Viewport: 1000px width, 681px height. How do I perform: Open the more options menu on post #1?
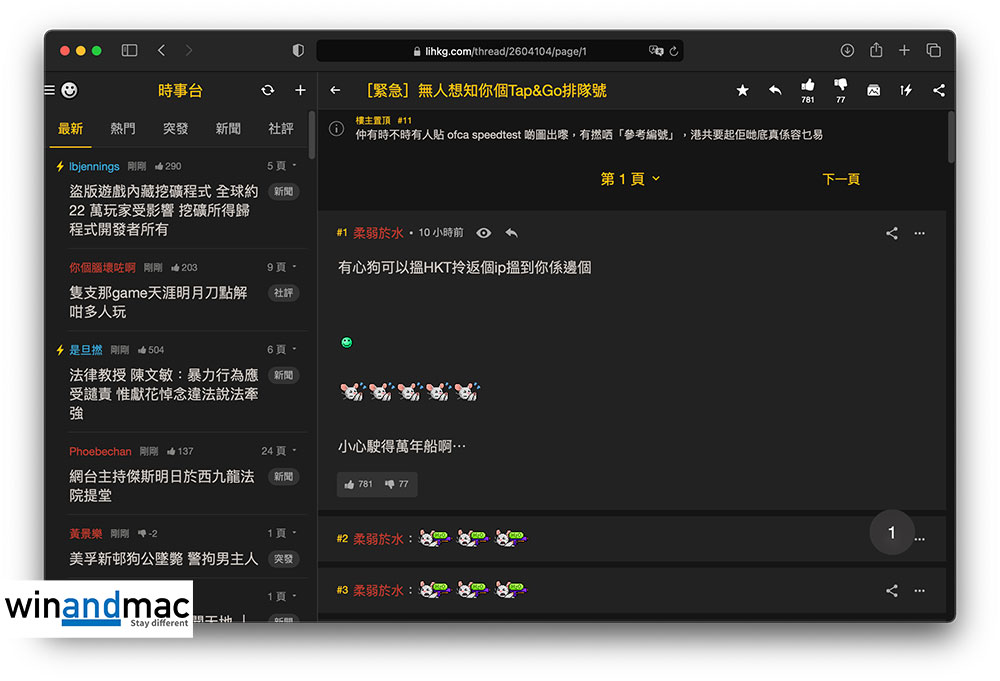click(920, 233)
